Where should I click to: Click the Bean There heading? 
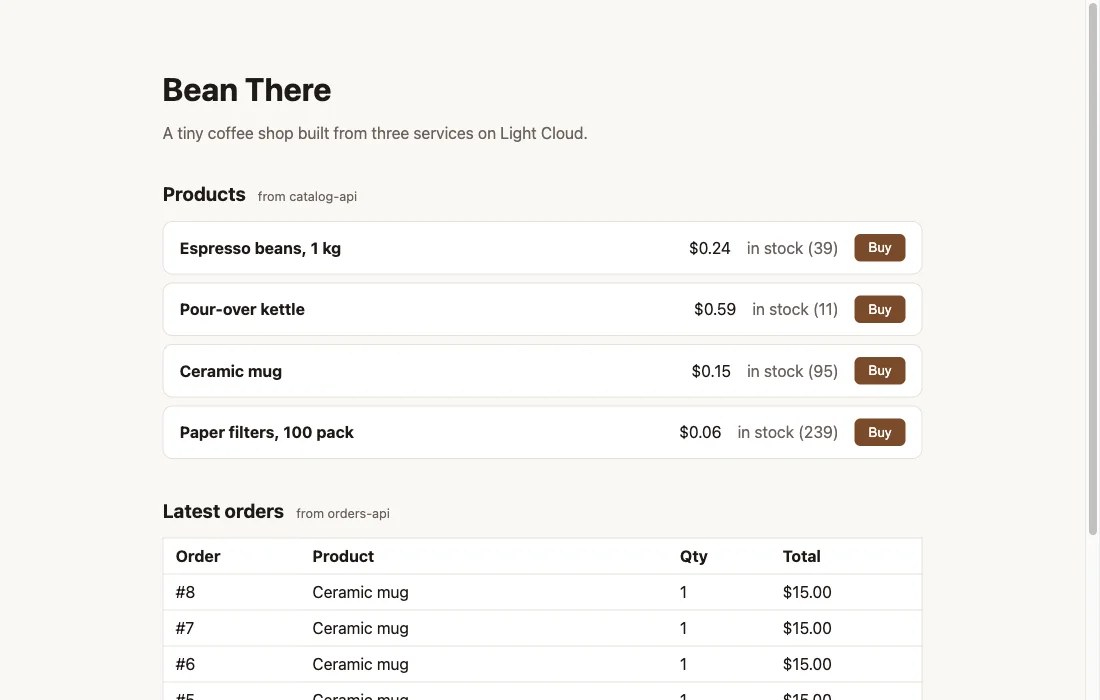coord(247,90)
